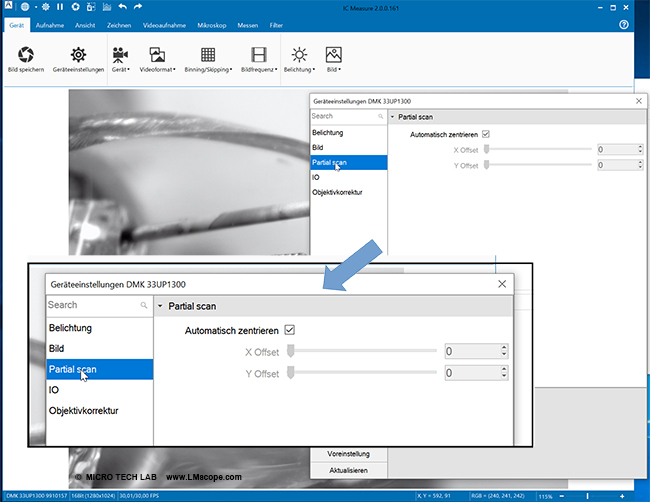The width and height of the screenshot is (650, 502).
Task: Click the undo arrow in the title bar
Action: (x=121, y=7)
